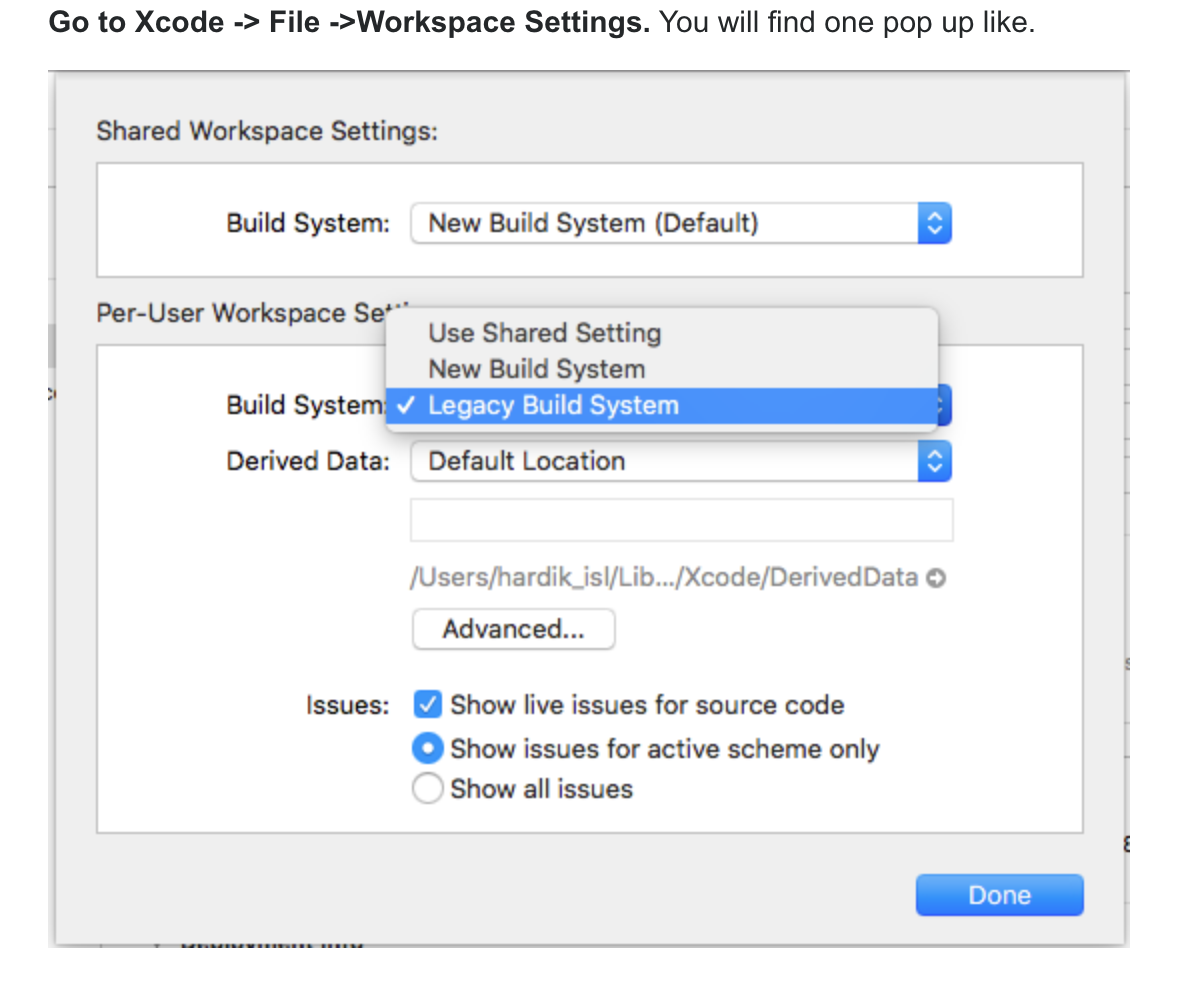Click Build System label in the Shared Workspace section
The image size is (1192, 994).
[x=308, y=223]
